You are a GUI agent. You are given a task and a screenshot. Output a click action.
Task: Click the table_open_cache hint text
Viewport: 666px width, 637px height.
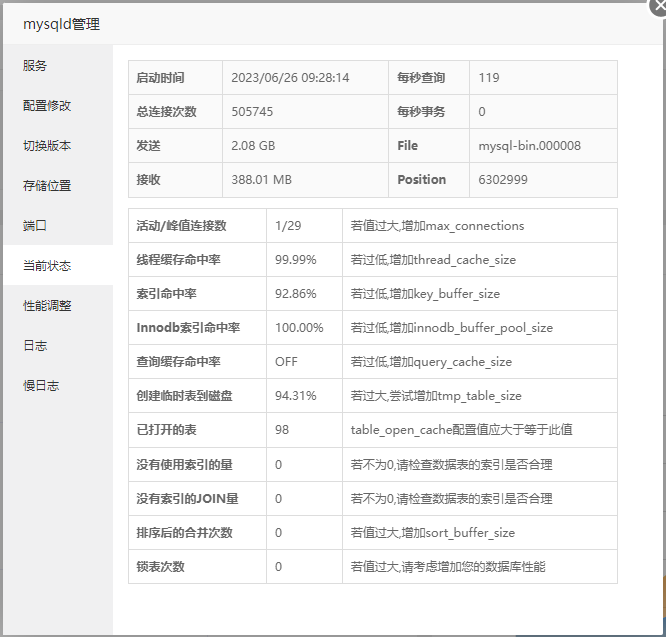coord(461,430)
